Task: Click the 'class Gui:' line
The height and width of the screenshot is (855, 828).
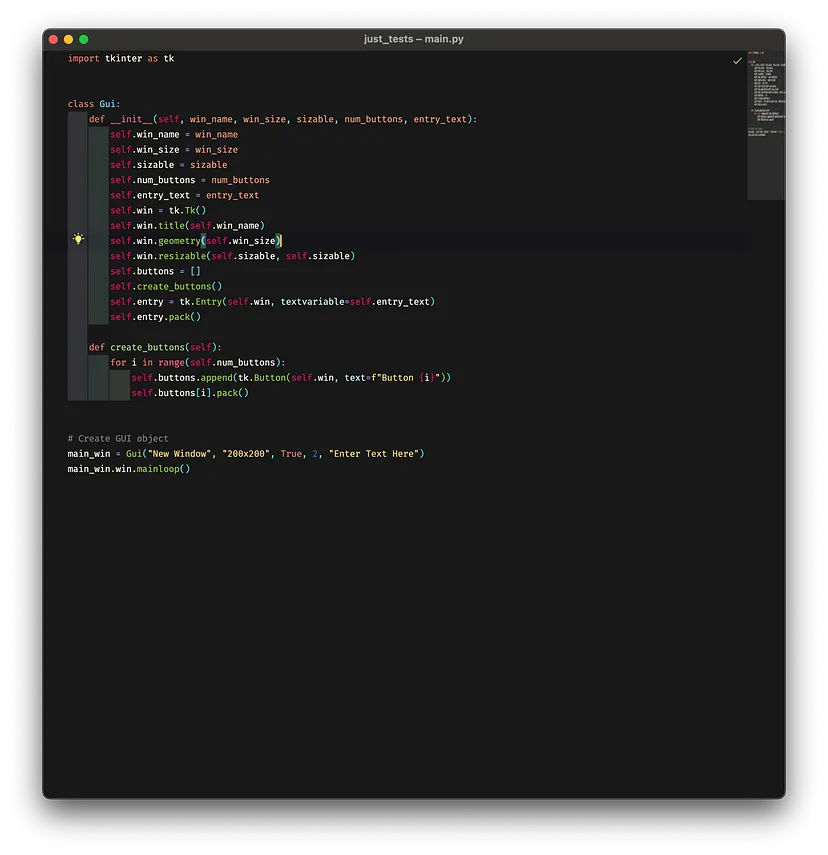Action: pyautogui.click(x=94, y=104)
